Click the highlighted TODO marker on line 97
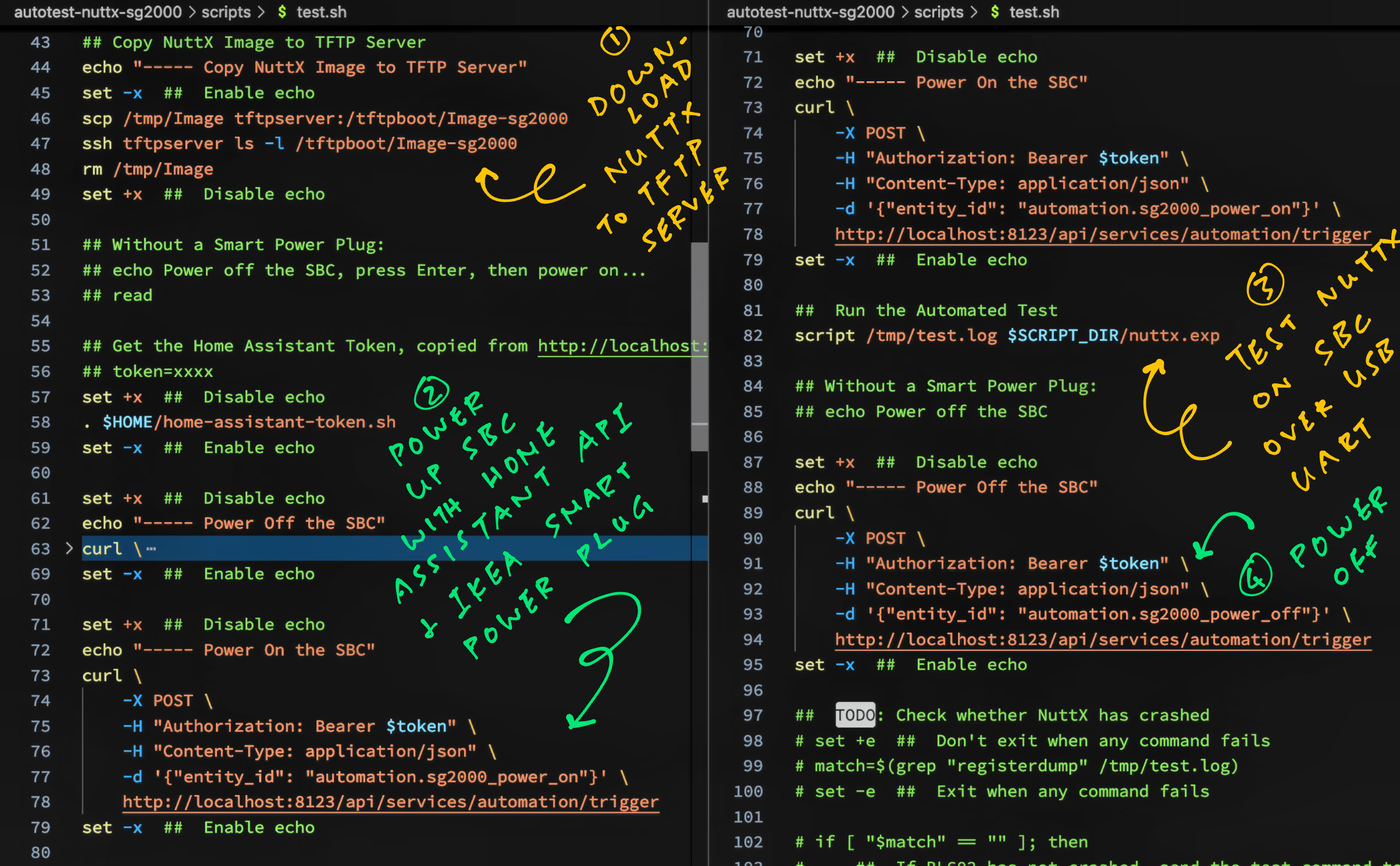The width and height of the screenshot is (1400, 866). click(x=854, y=715)
